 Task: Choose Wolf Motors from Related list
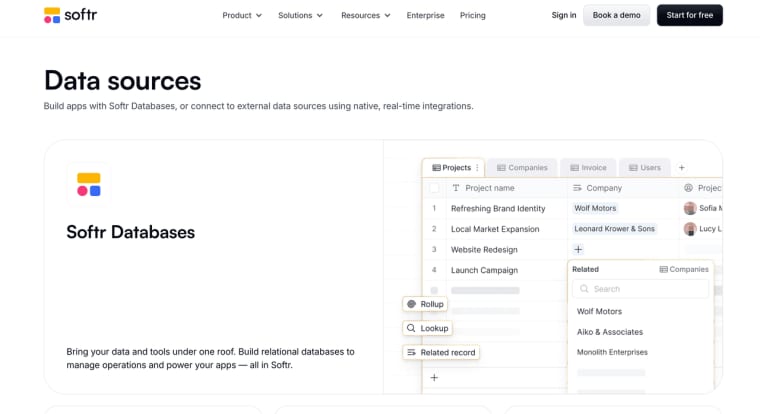point(599,311)
